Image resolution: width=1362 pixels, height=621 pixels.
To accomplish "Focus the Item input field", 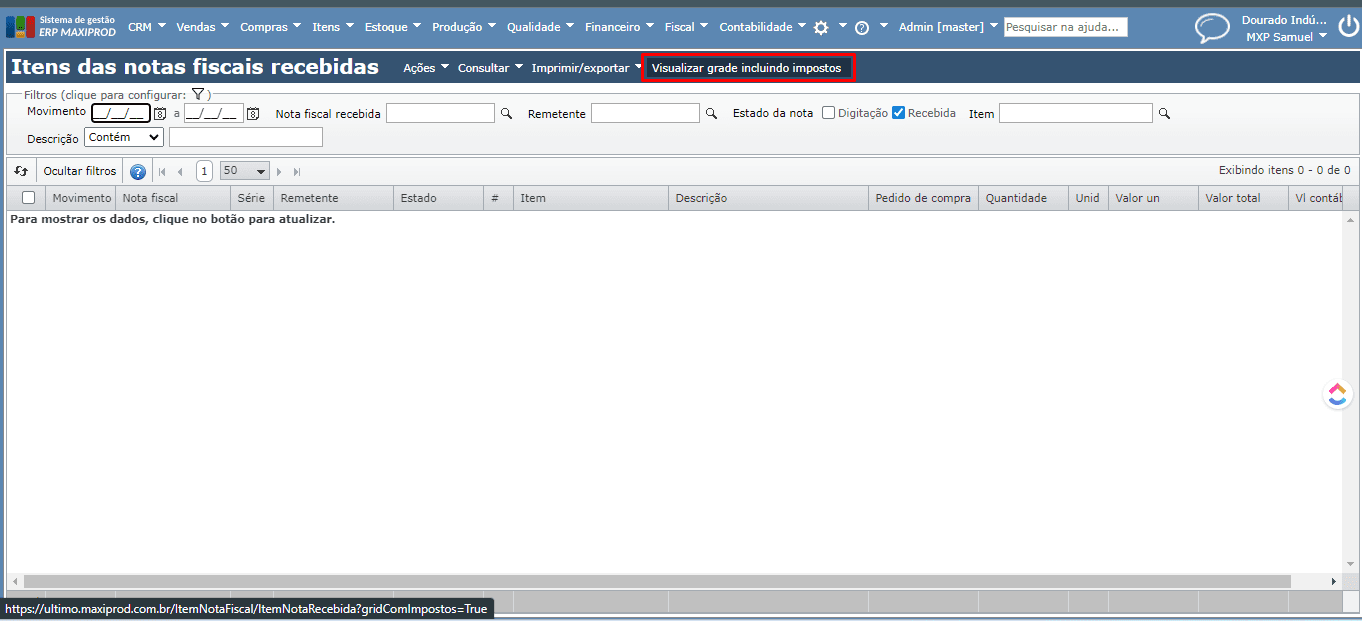I will click(x=1076, y=113).
